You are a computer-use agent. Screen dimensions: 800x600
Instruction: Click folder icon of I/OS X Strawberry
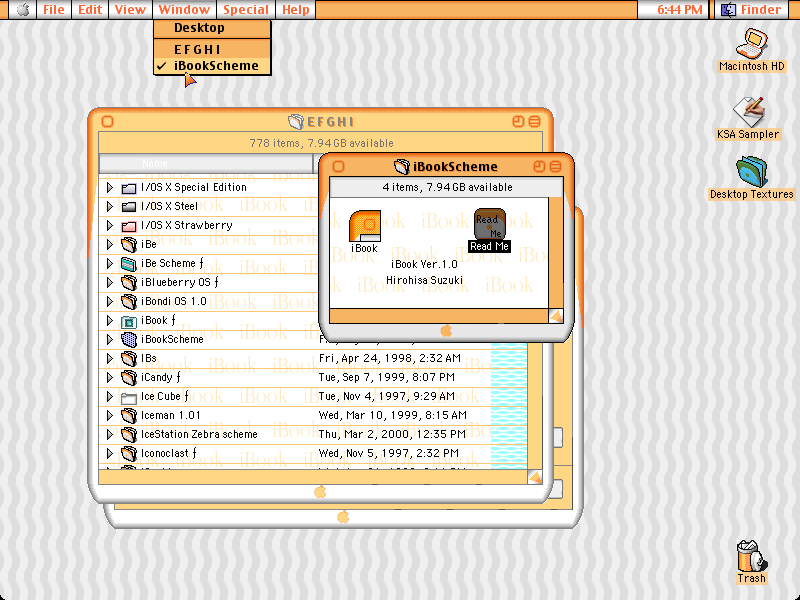pyautogui.click(x=129, y=226)
